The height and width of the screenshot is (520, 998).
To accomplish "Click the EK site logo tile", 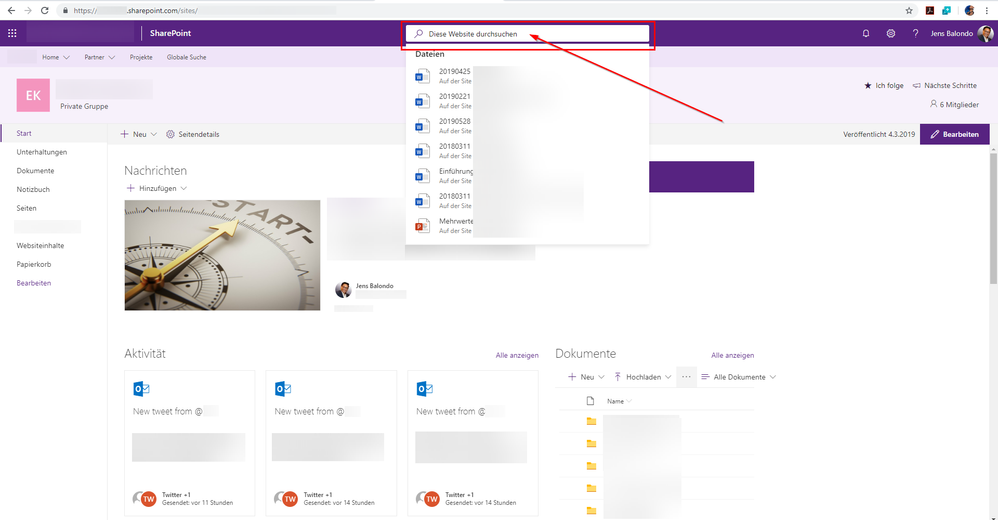I will tap(33, 95).
